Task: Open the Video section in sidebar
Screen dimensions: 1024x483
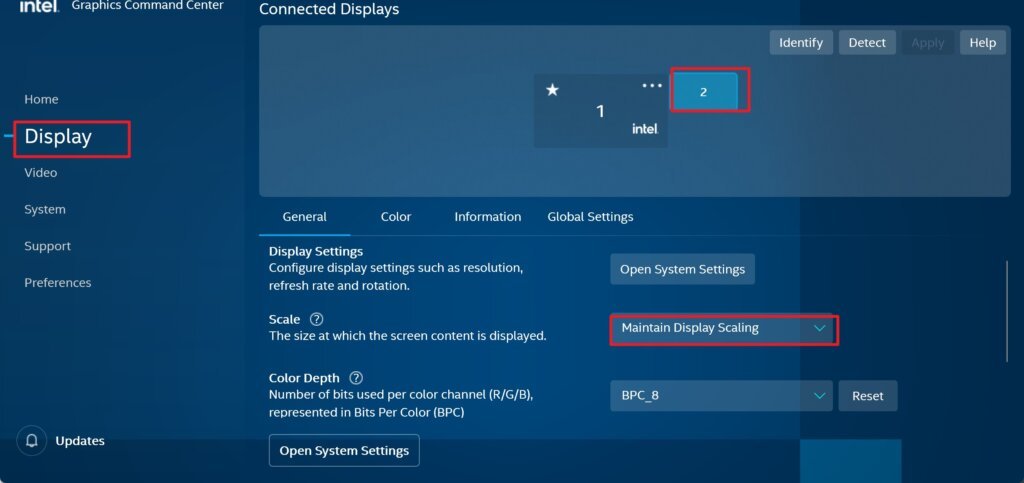Action: point(40,173)
